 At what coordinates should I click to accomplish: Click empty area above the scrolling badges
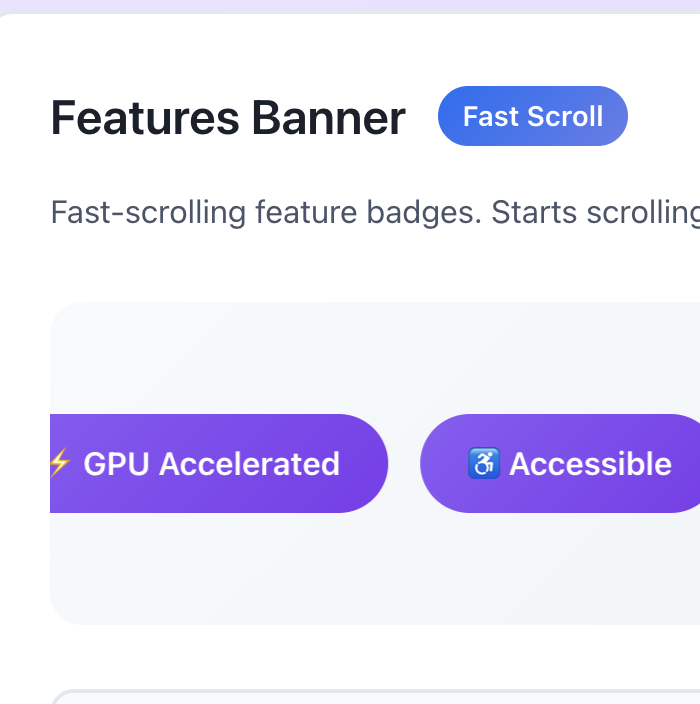click(x=370, y=357)
